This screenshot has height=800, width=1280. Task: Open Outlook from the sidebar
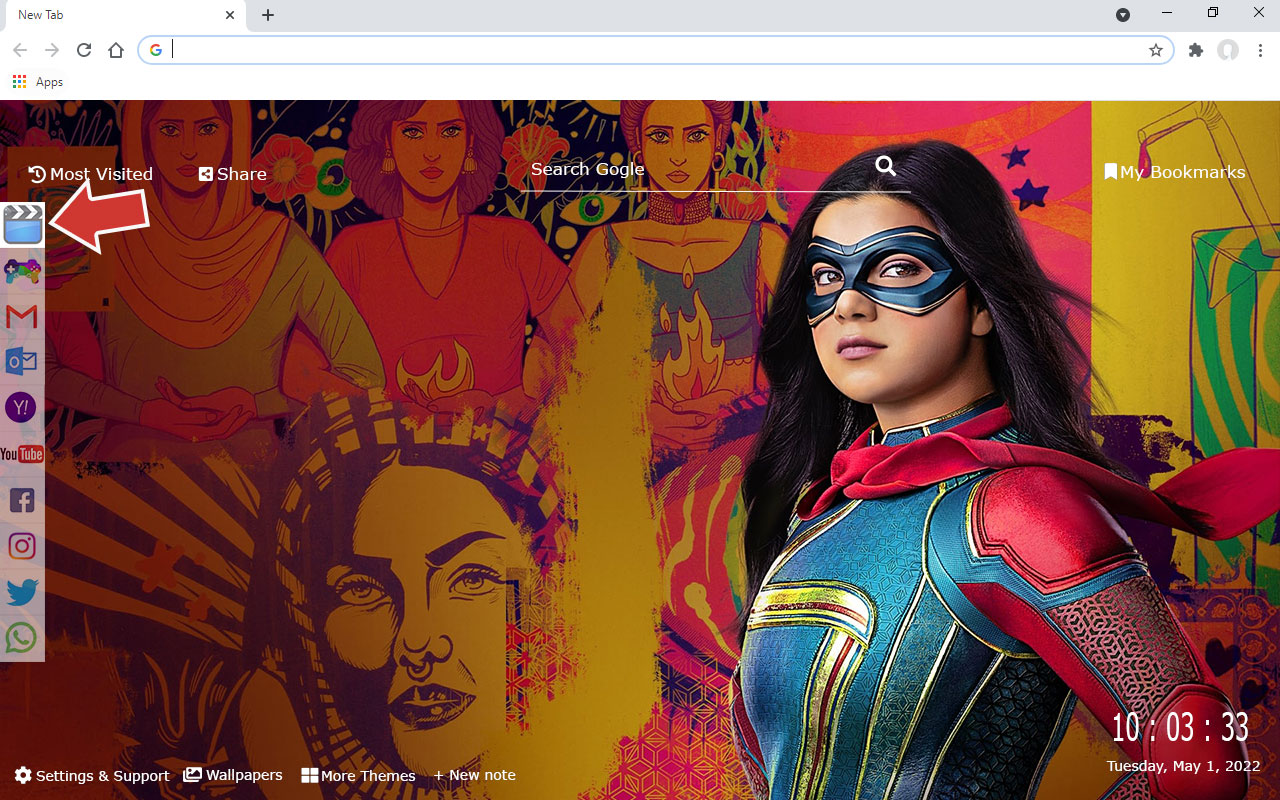point(22,362)
